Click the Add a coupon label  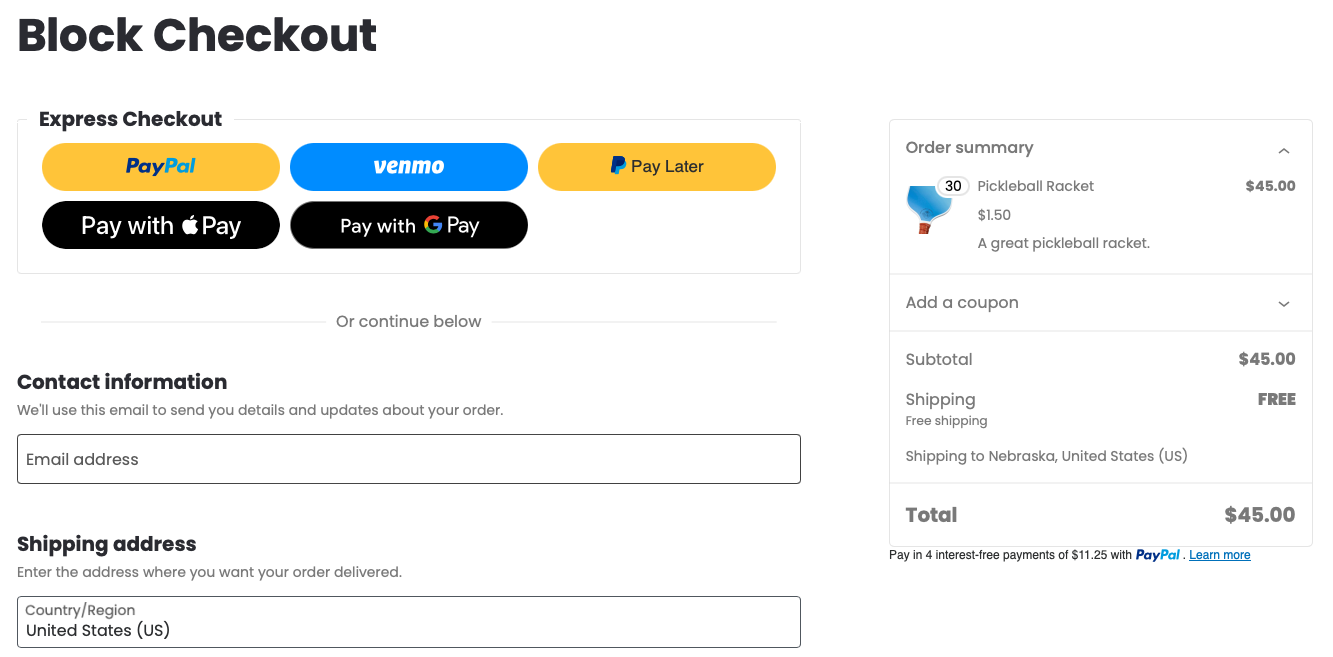tap(961, 303)
